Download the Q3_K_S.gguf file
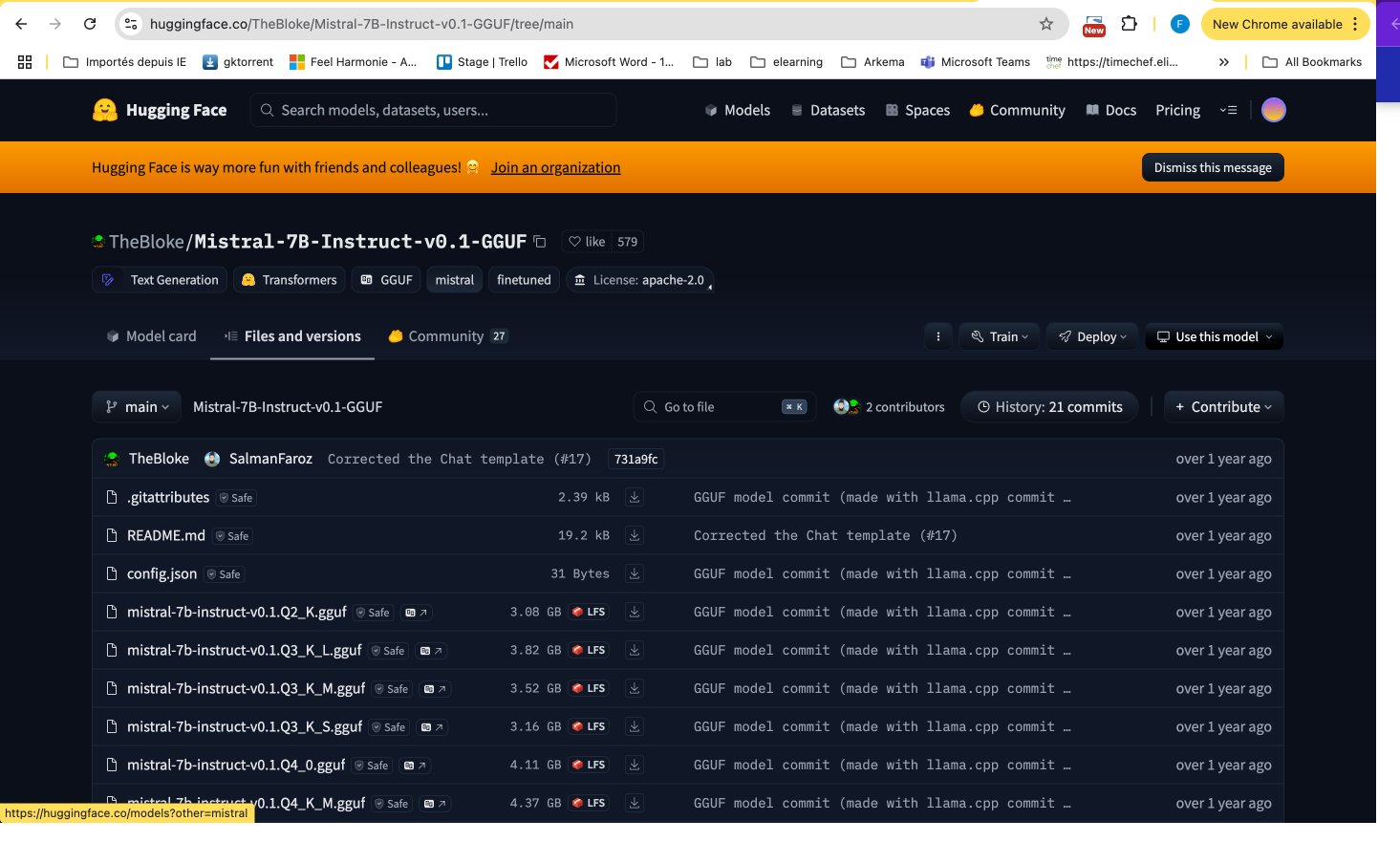The image size is (1400, 842). pos(635,726)
